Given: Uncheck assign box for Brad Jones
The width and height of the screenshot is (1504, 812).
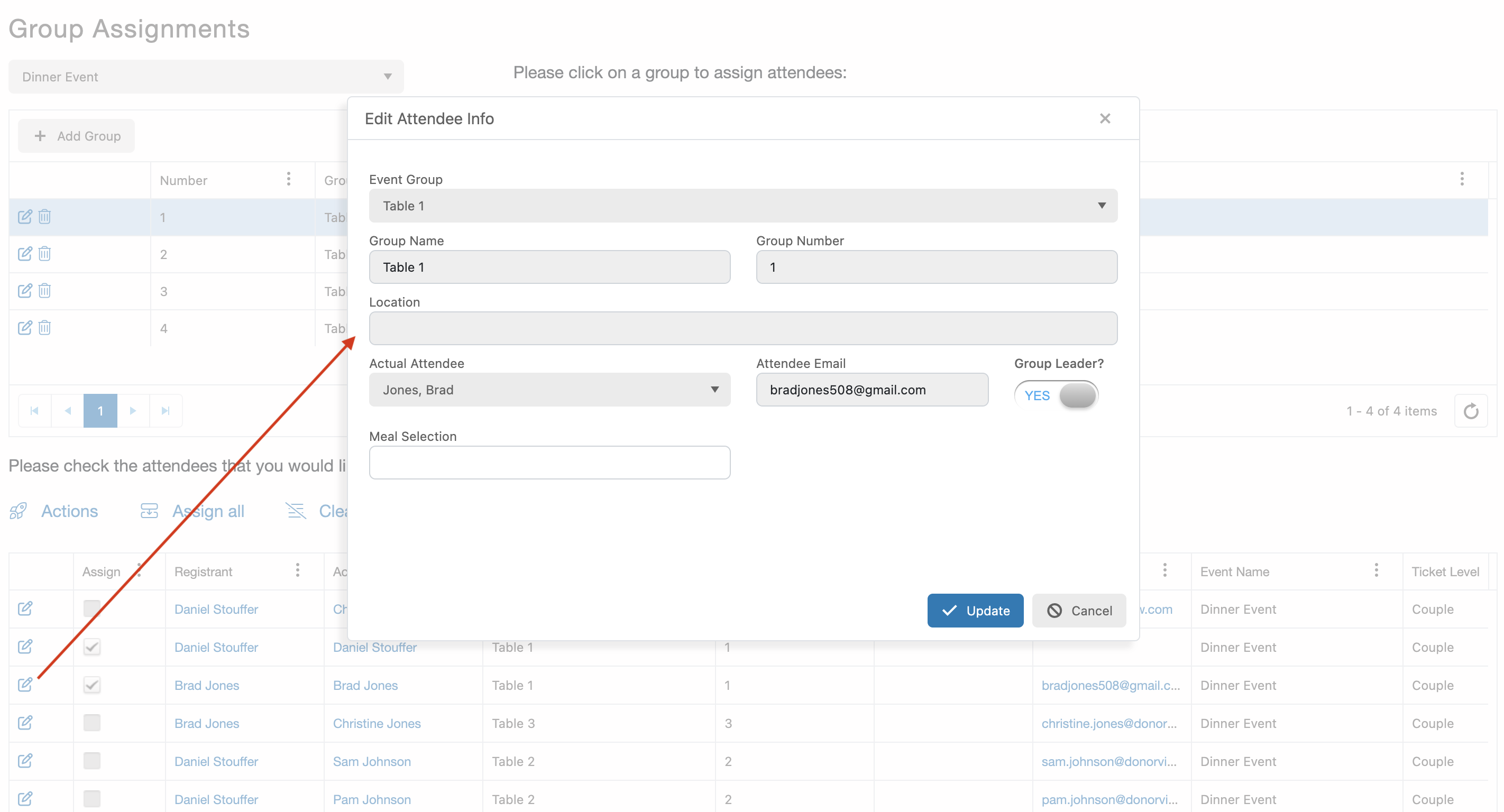Looking at the screenshot, I should click(91, 685).
